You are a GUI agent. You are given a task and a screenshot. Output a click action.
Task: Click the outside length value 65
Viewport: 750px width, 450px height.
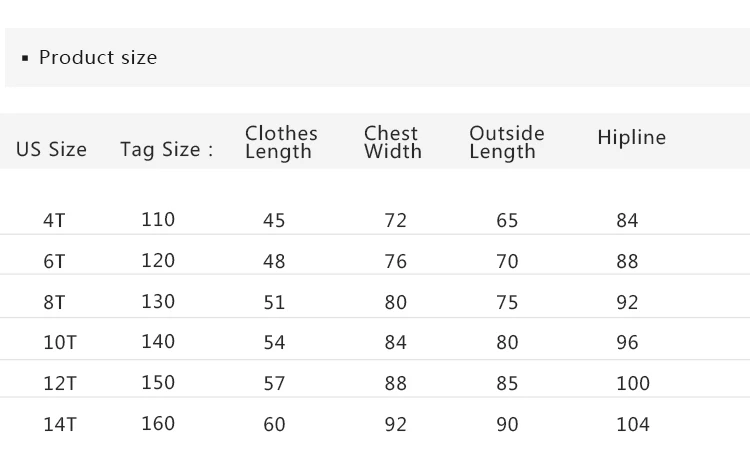click(507, 221)
